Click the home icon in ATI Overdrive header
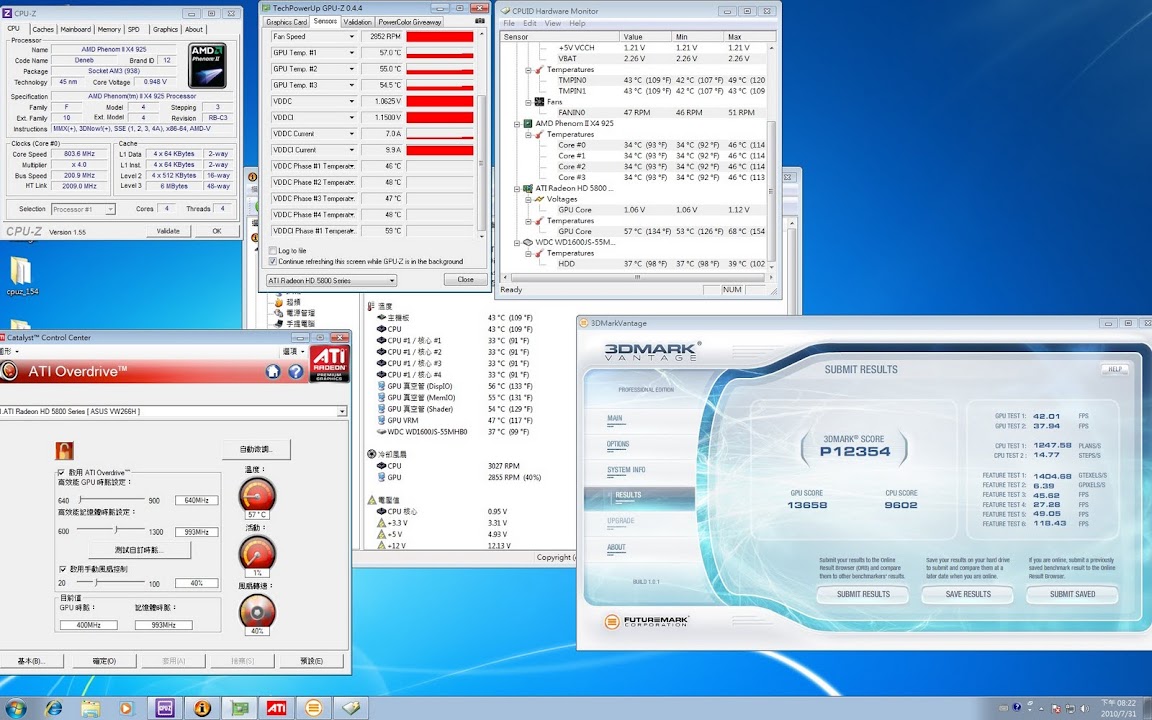The height and width of the screenshot is (720, 1152). point(273,372)
